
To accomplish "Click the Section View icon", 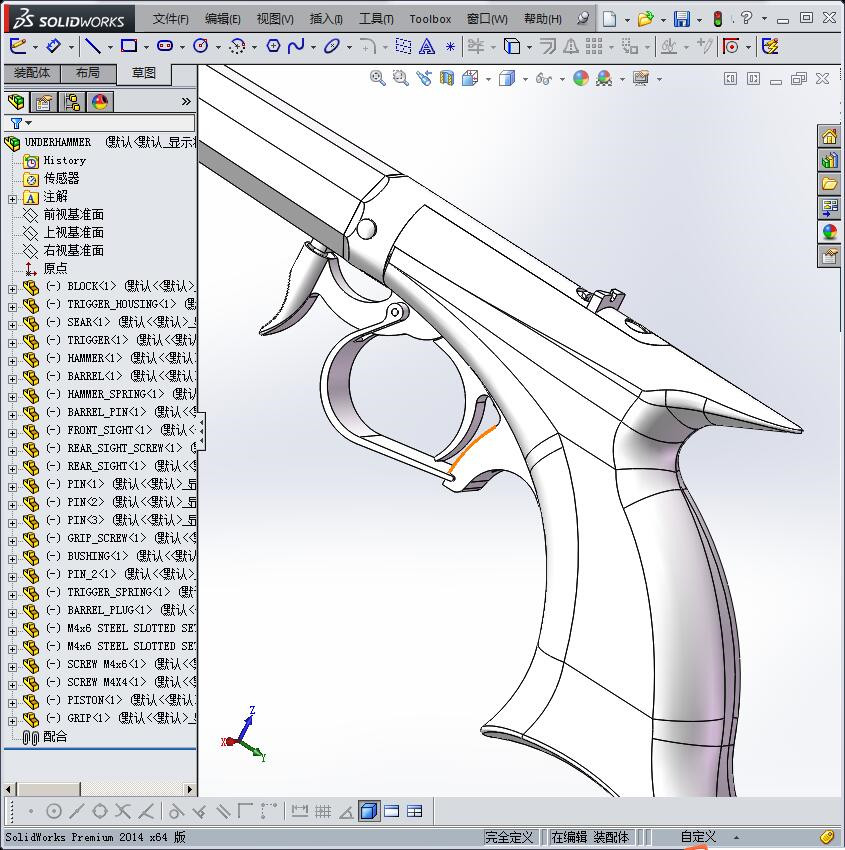I will 447,79.
